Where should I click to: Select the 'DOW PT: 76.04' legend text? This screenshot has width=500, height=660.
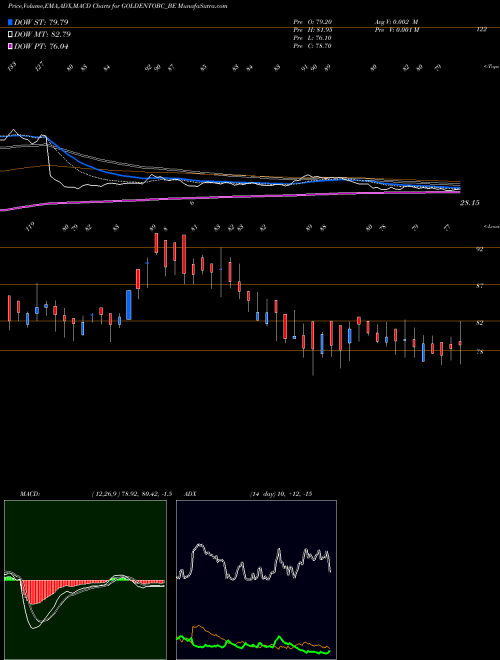(x=41, y=46)
